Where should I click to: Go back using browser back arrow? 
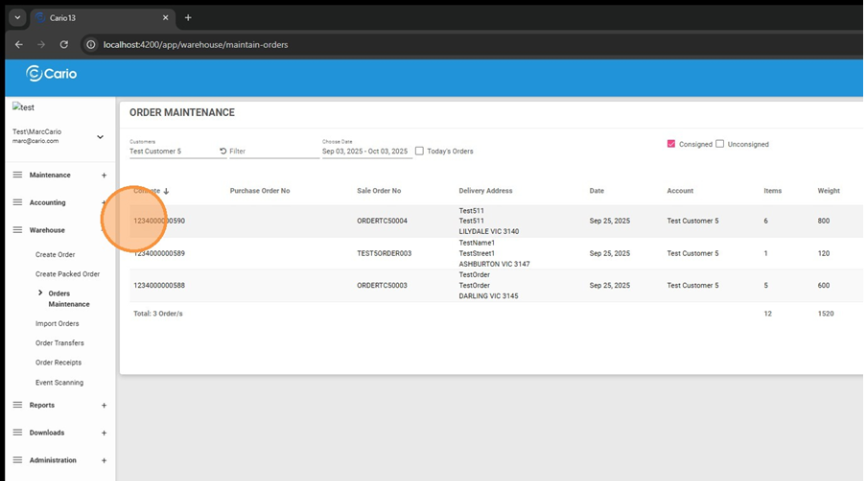click(18, 44)
